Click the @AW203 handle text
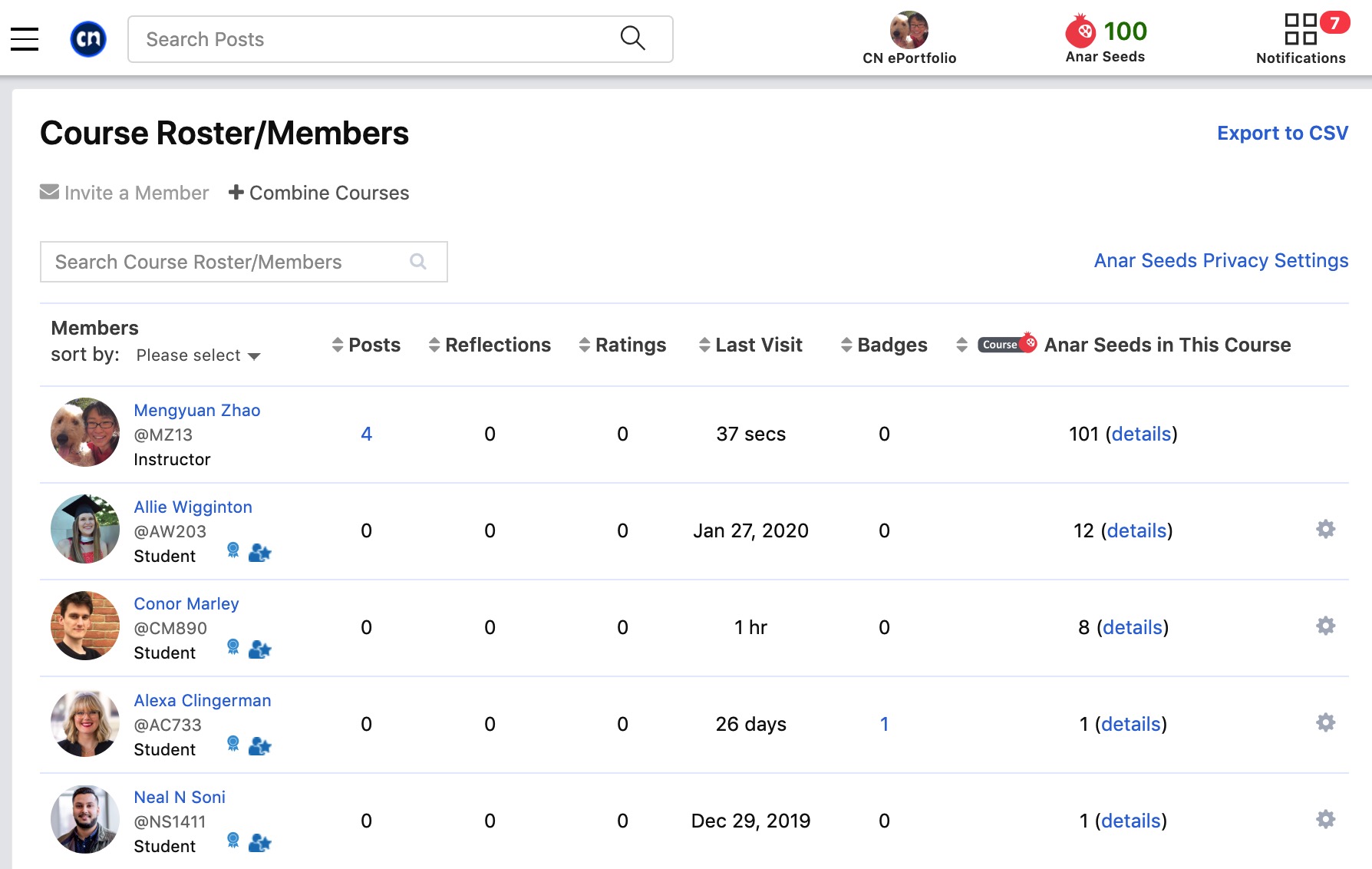This screenshot has width=1372, height=869. [170, 531]
